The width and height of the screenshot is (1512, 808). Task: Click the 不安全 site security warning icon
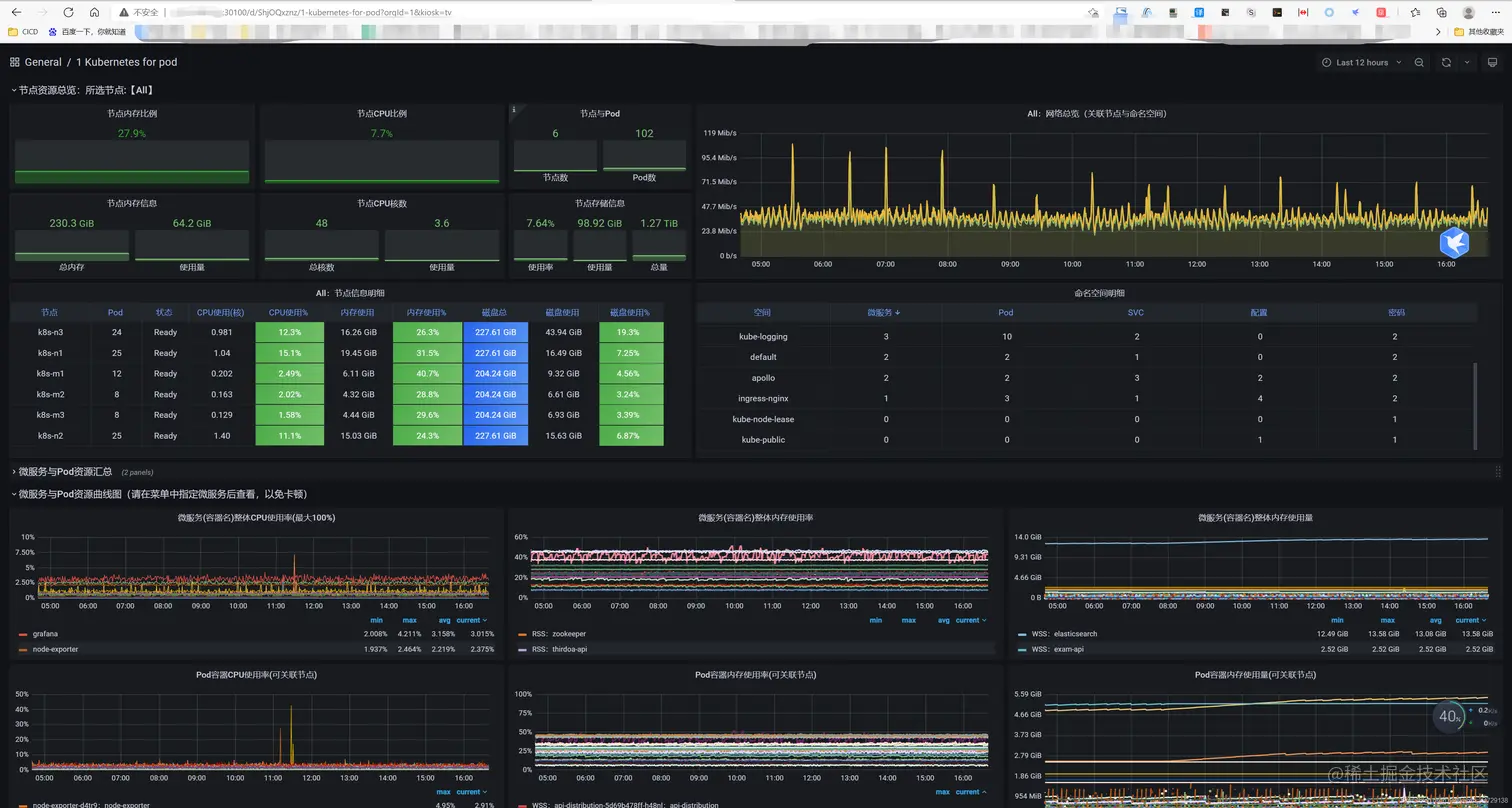(123, 12)
